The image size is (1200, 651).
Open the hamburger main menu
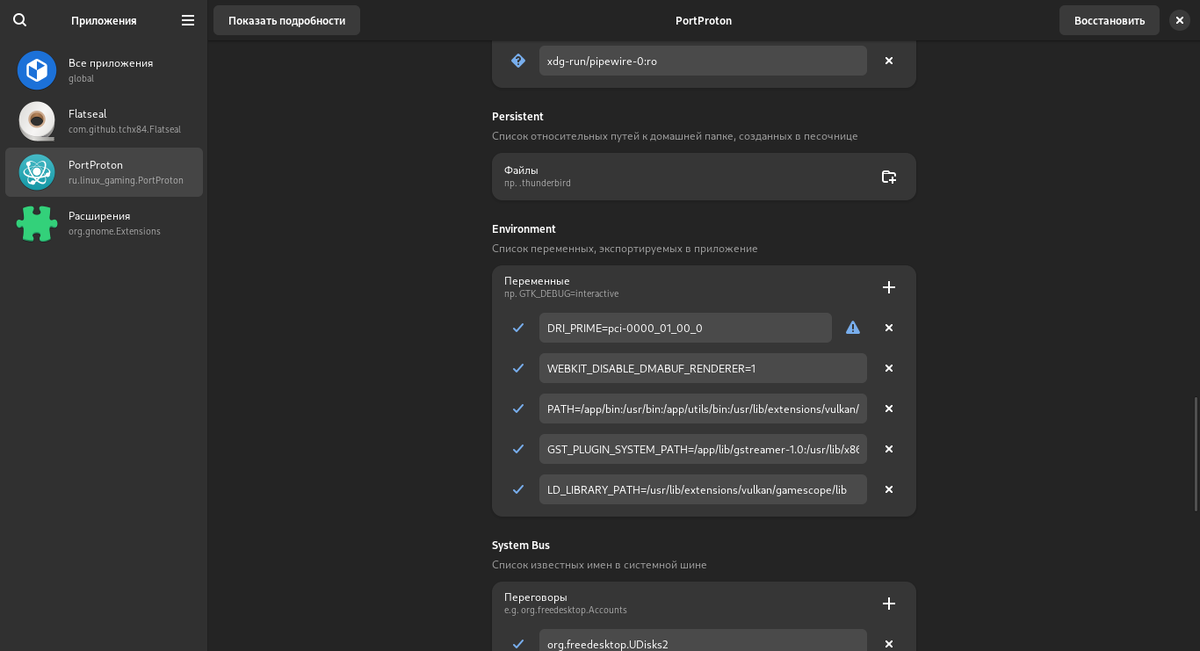pos(188,20)
